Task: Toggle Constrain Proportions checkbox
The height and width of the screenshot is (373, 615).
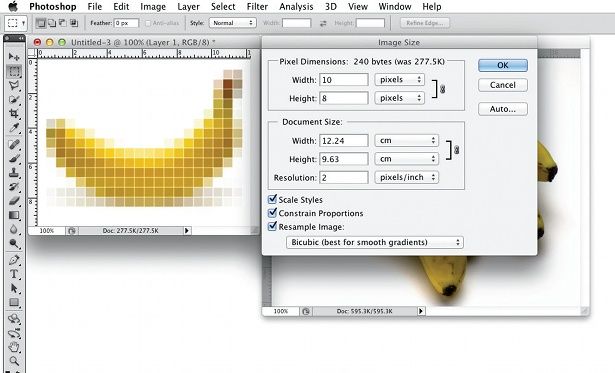Action: [272, 213]
